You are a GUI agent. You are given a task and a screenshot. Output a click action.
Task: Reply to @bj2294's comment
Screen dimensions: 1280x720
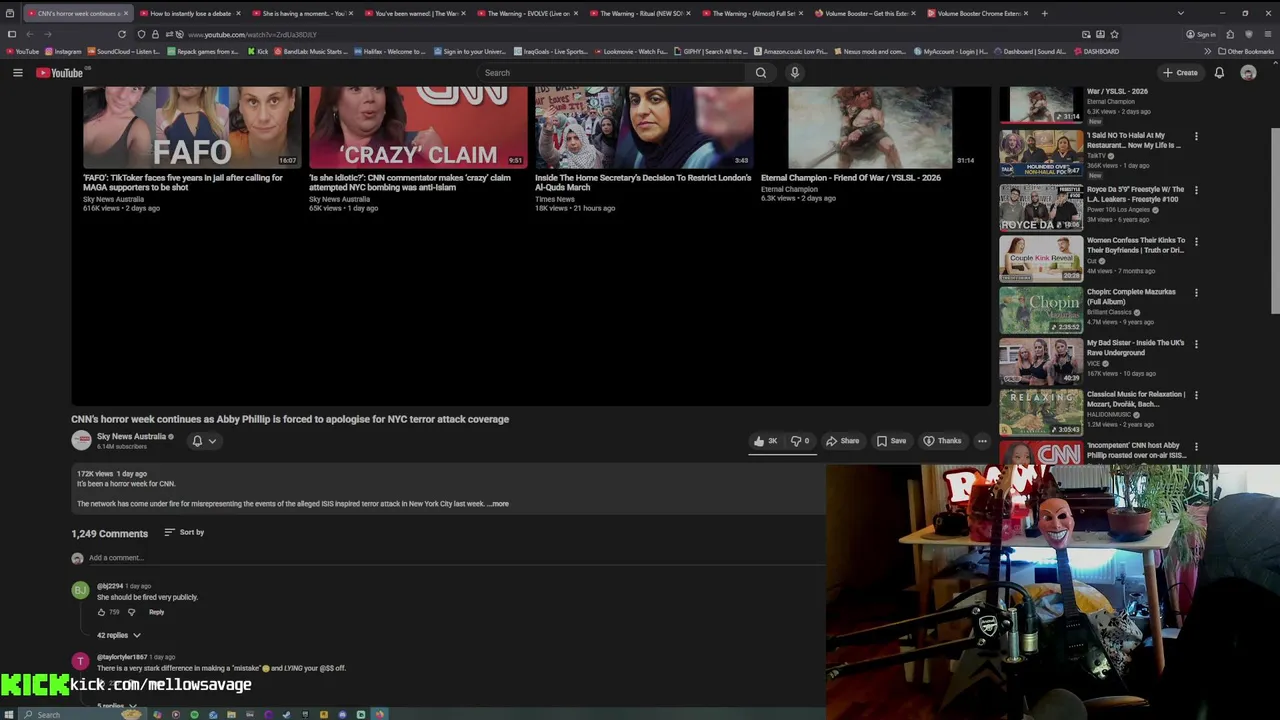(157, 612)
